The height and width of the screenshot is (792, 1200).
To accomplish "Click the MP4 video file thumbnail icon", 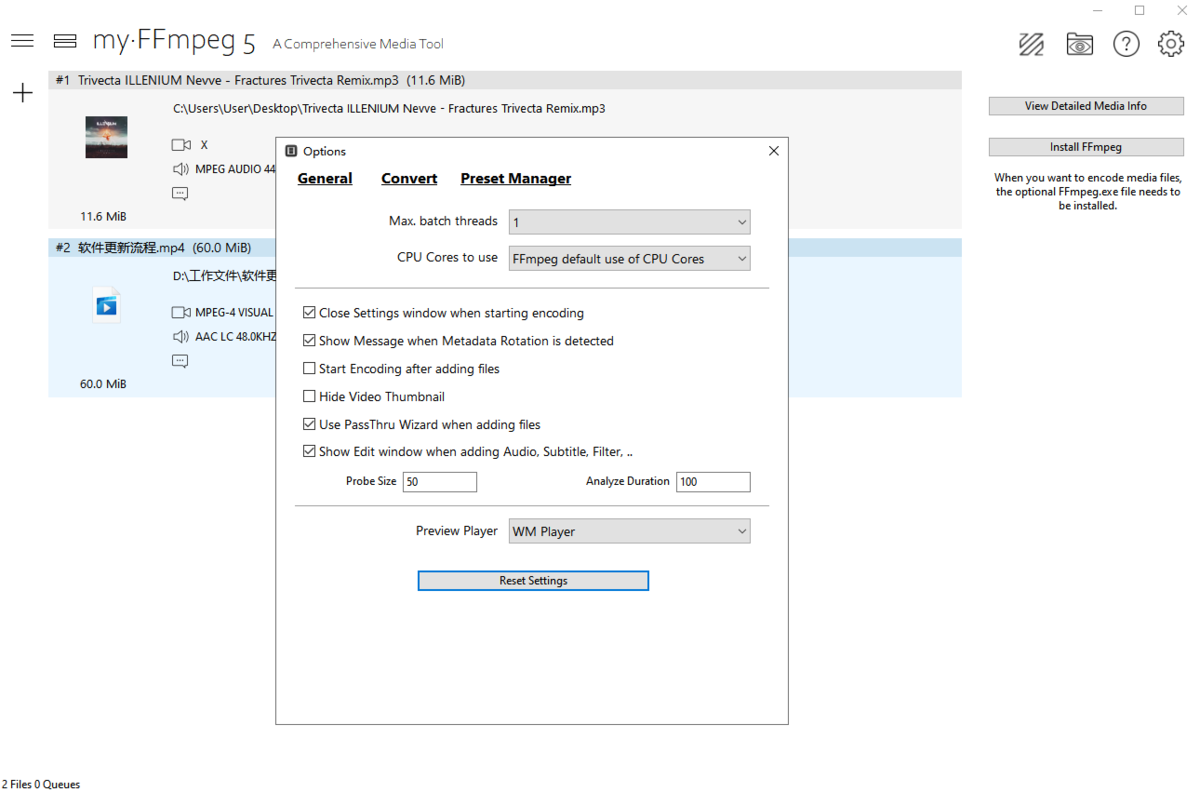I will click(x=107, y=305).
